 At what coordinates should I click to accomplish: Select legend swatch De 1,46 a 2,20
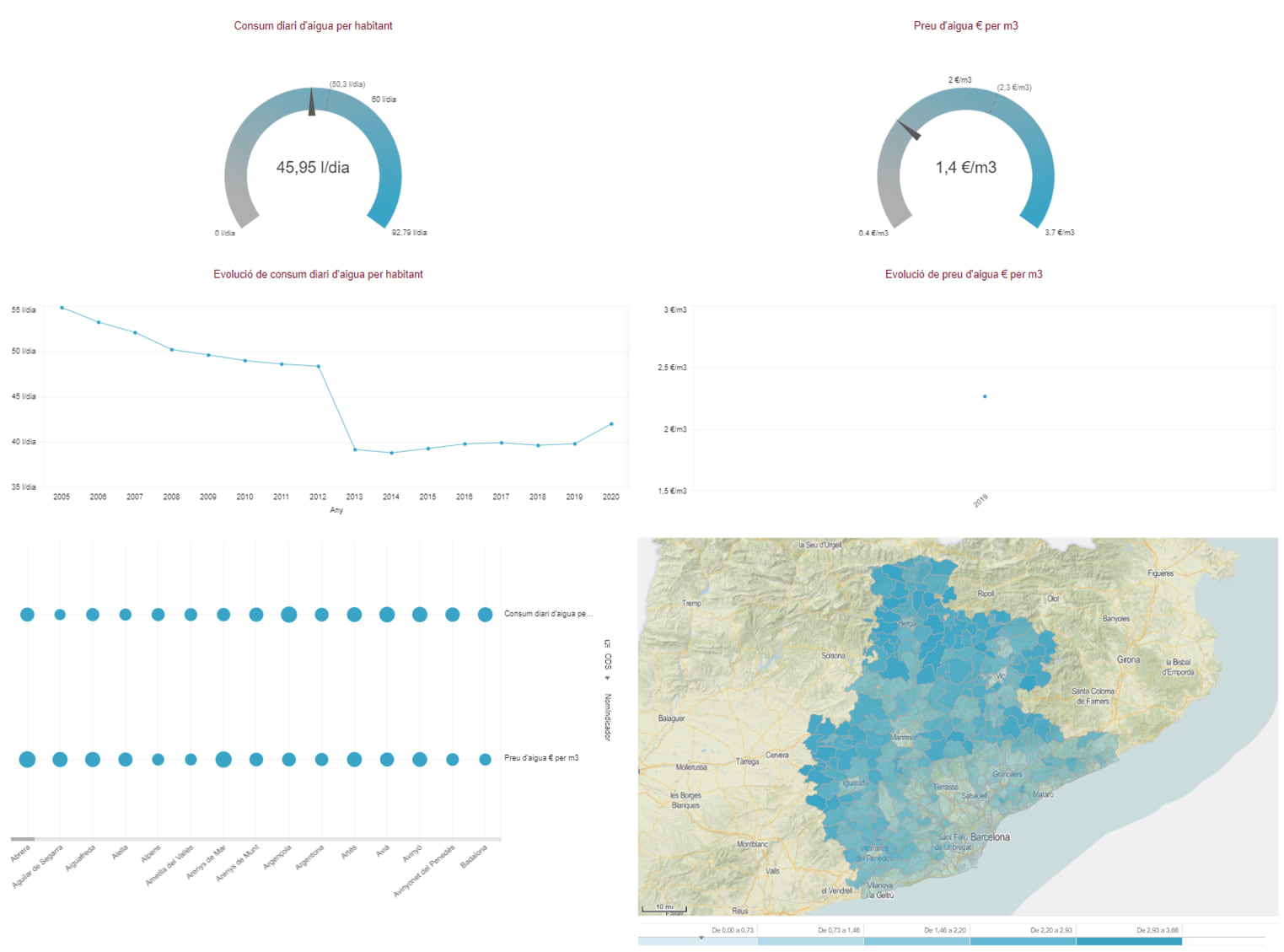tap(917, 941)
